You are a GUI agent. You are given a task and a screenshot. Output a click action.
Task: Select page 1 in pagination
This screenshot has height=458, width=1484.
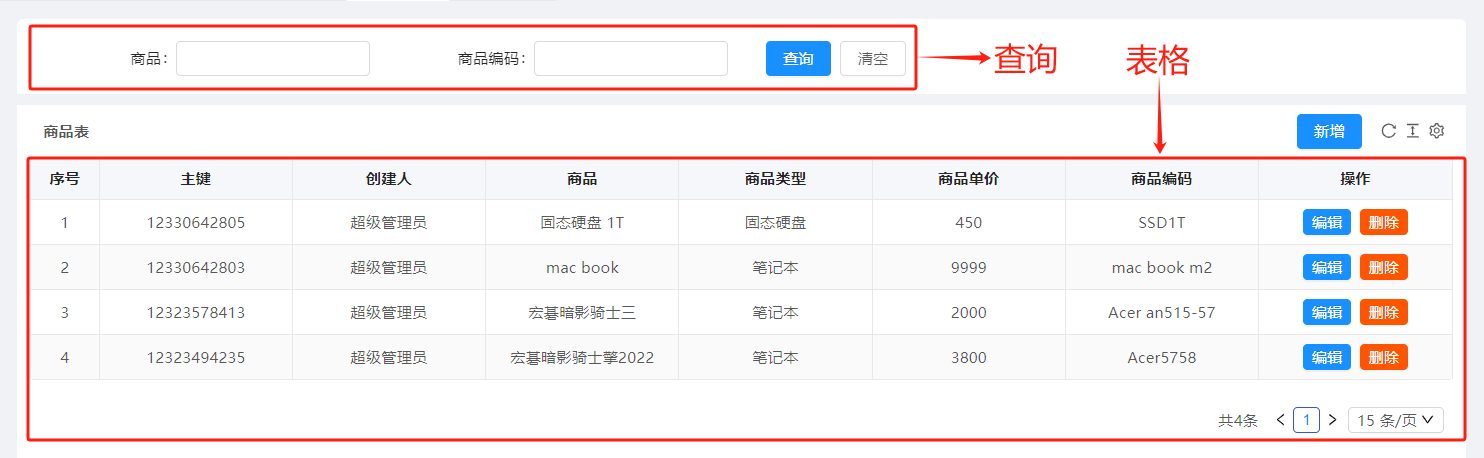coord(1306,420)
